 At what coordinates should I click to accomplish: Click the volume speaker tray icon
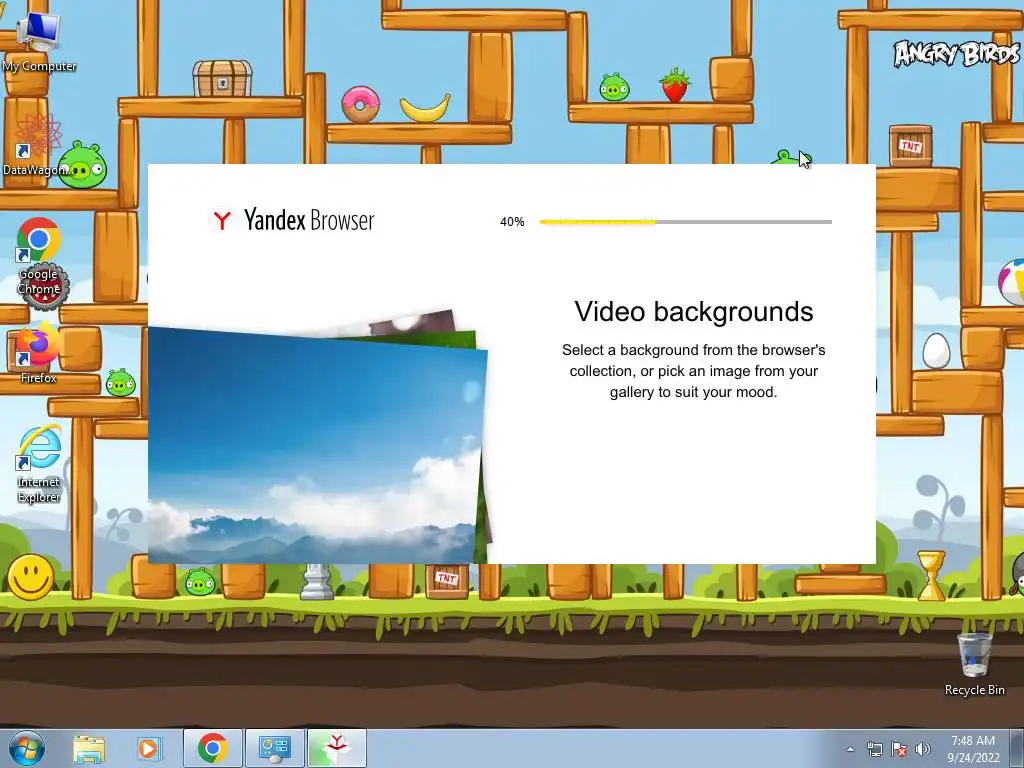[922, 749]
